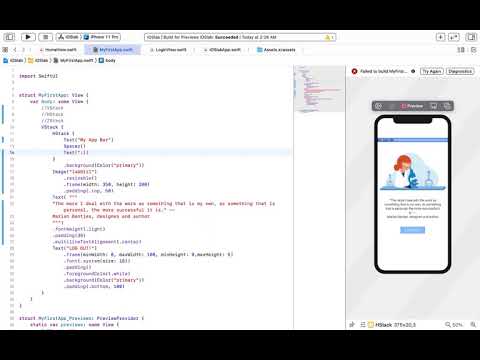Click the .foregroundColor(.white) line
The height and width of the screenshot is (360, 480).
[x=97, y=274]
